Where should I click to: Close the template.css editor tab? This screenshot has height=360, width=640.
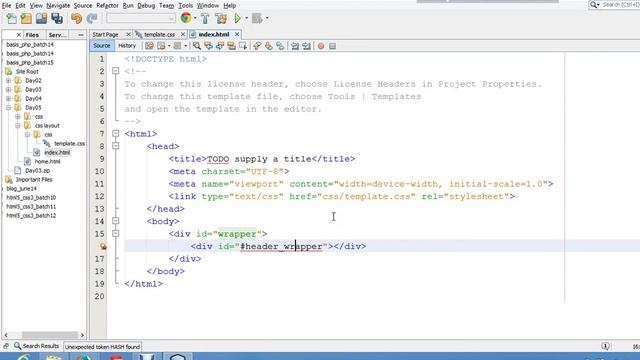coord(183,35)
